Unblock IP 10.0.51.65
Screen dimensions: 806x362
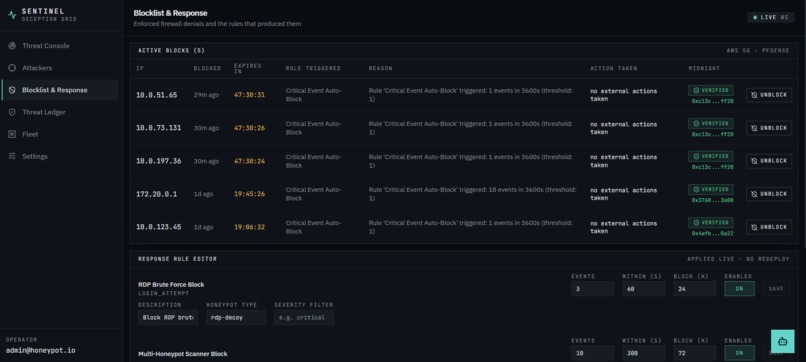[769, 95]
